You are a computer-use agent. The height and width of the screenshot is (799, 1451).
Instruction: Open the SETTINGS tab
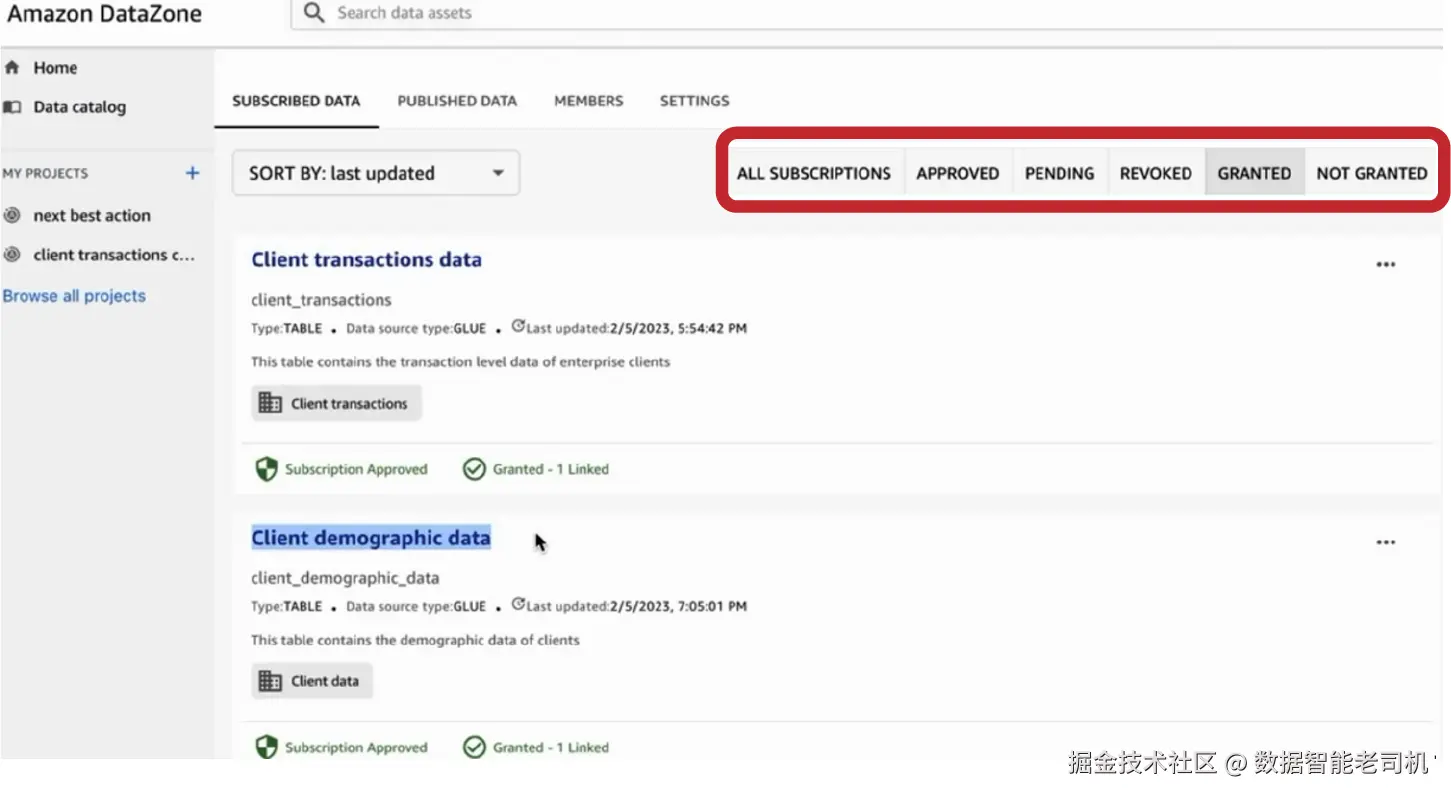pos(694,101)
